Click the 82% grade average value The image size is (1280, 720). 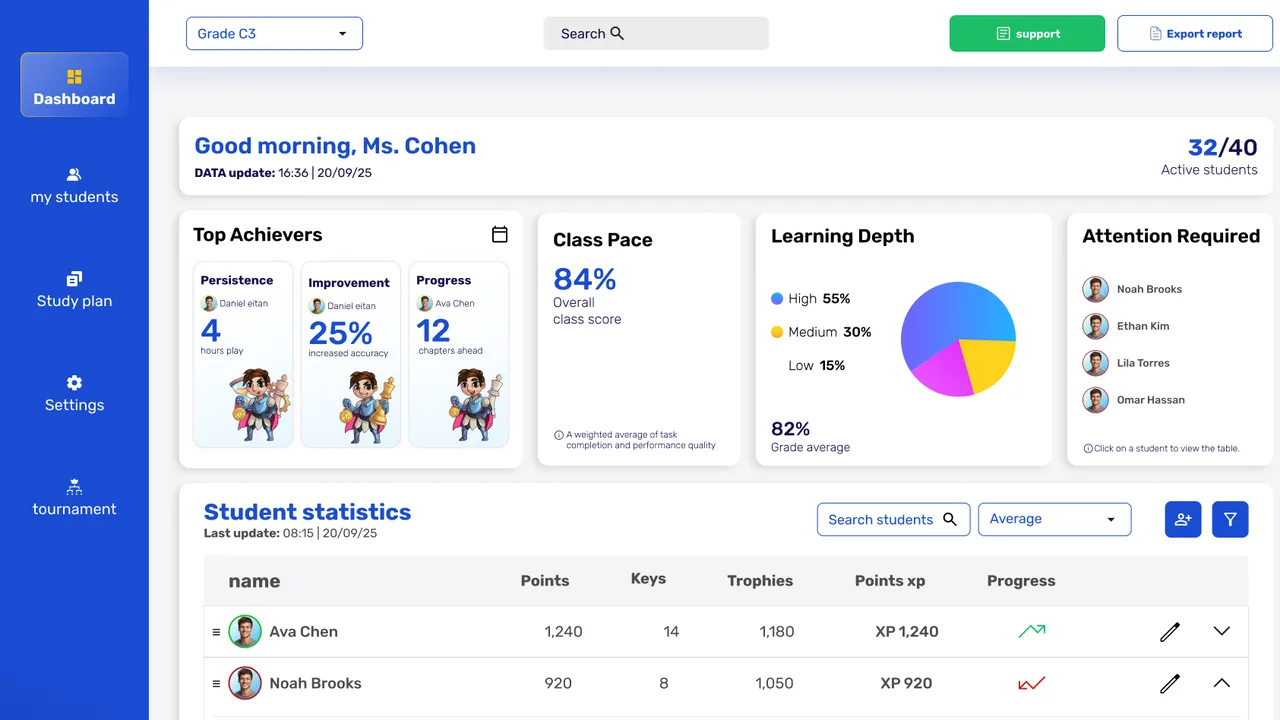[790, 429]
